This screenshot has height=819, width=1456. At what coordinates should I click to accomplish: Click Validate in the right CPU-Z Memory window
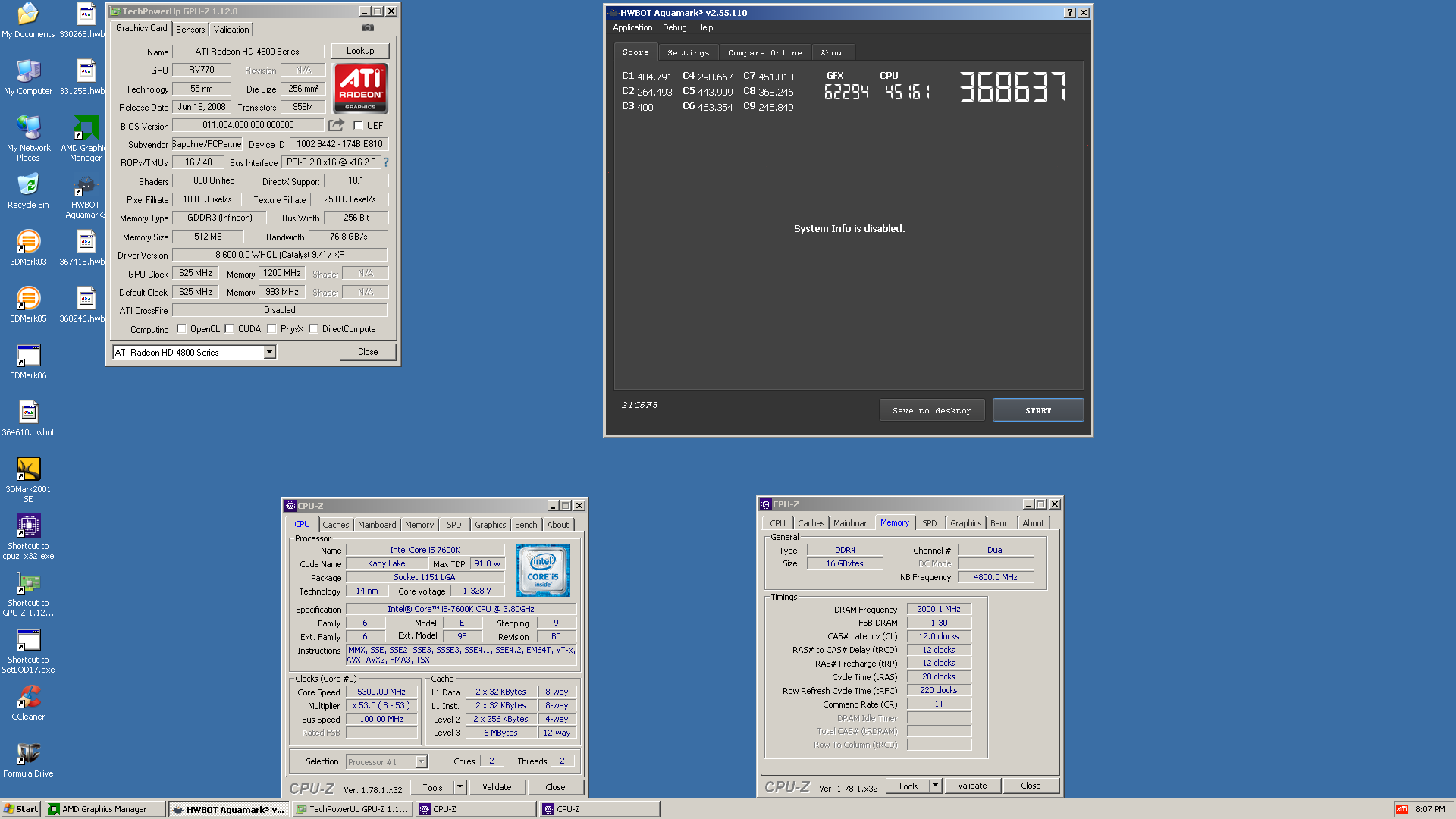[x=972, y=786]
